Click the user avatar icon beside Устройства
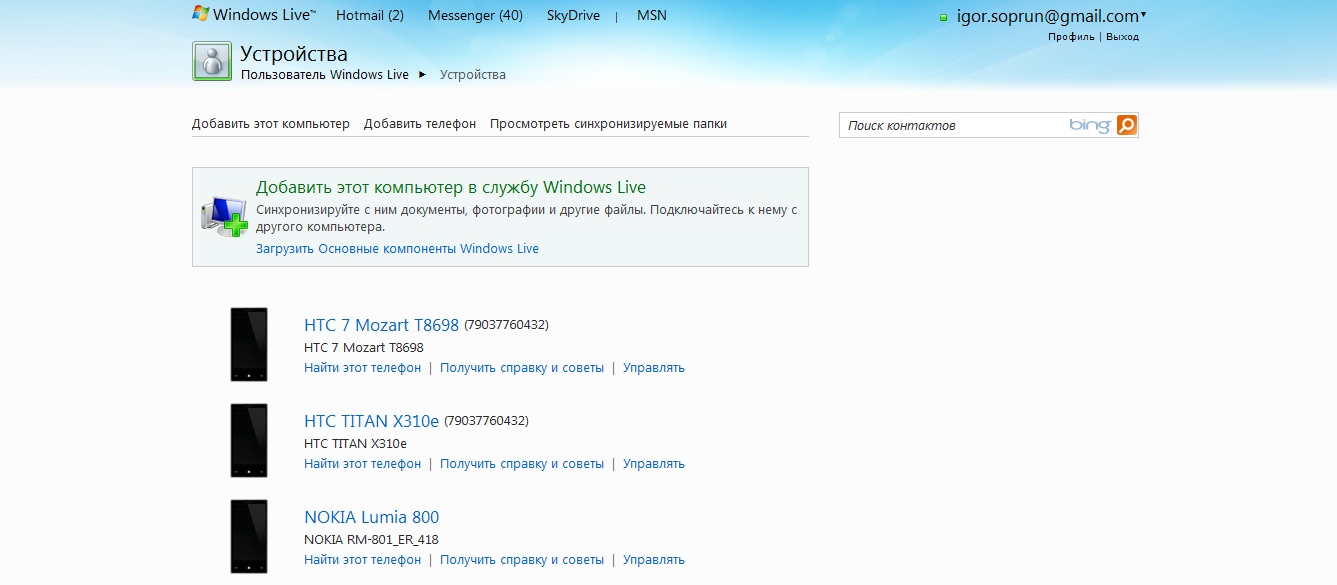The height and width of the screenshot is (585, 1337). 212,61
